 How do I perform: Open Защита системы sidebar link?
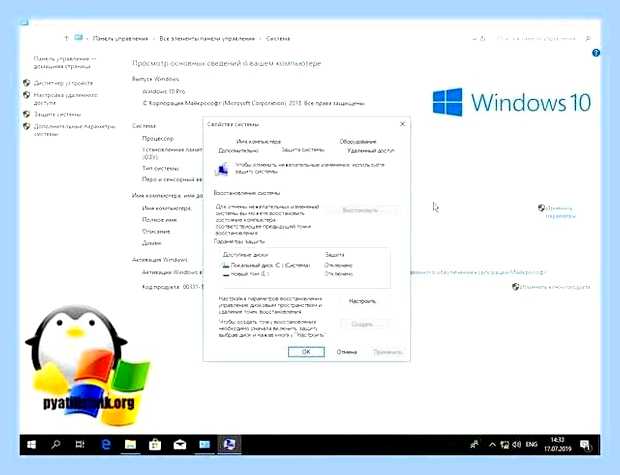click(x=57, y=114)
